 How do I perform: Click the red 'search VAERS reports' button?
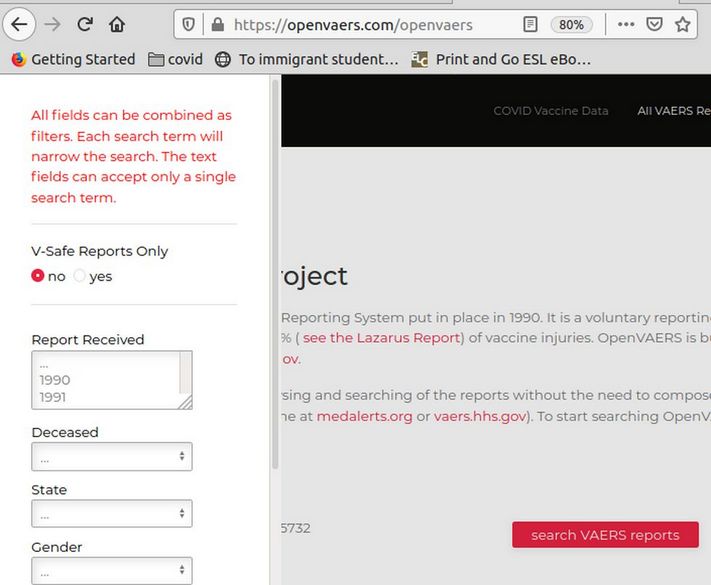(x=605, y=535)
